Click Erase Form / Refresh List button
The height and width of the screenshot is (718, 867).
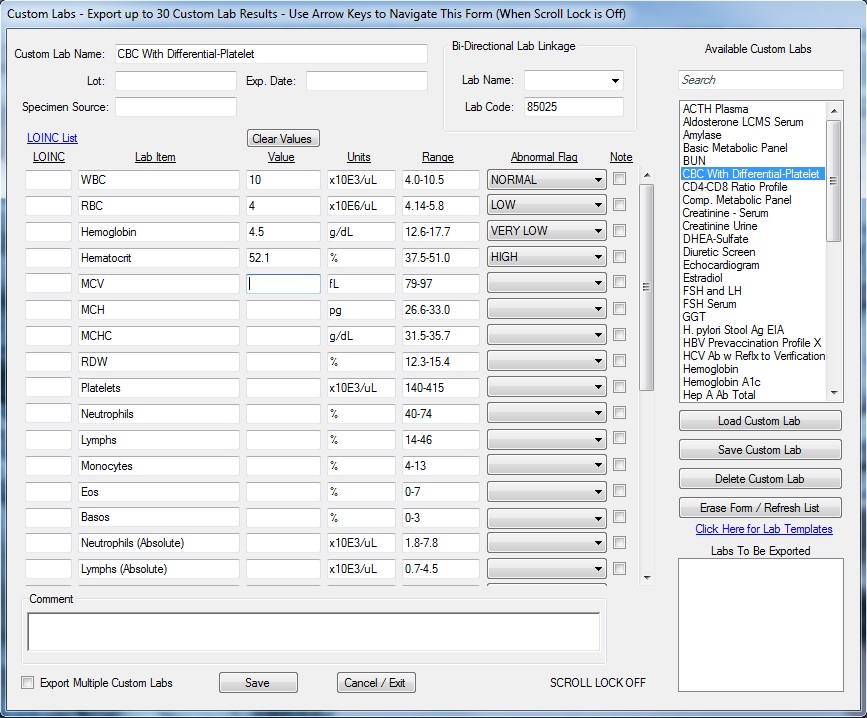point(760,507)
